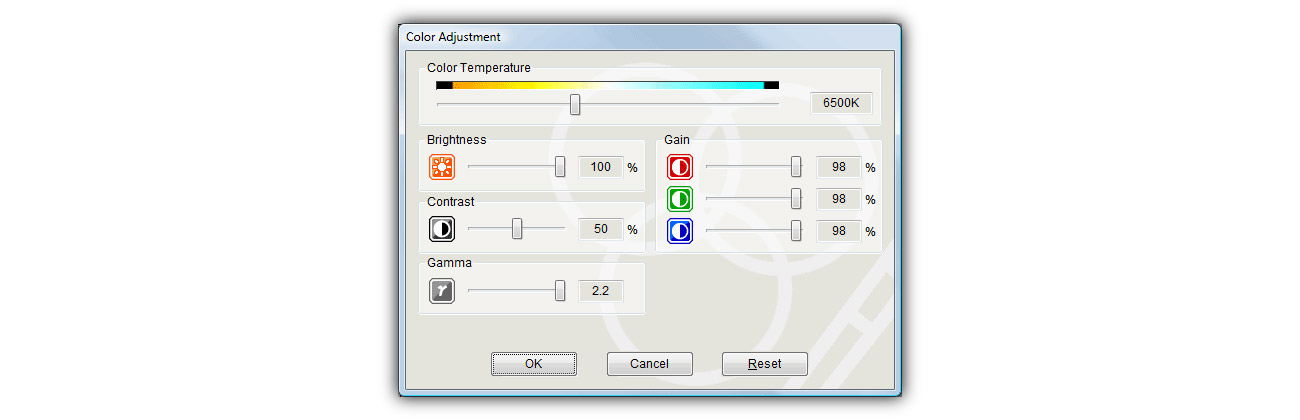
Task: Click the Gamma slider handle
Action: click(x=560, y=291)
